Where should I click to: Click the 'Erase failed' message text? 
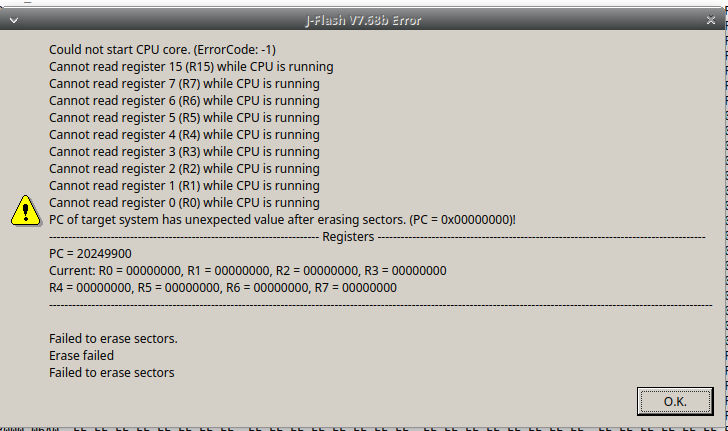tap(81, 355)
